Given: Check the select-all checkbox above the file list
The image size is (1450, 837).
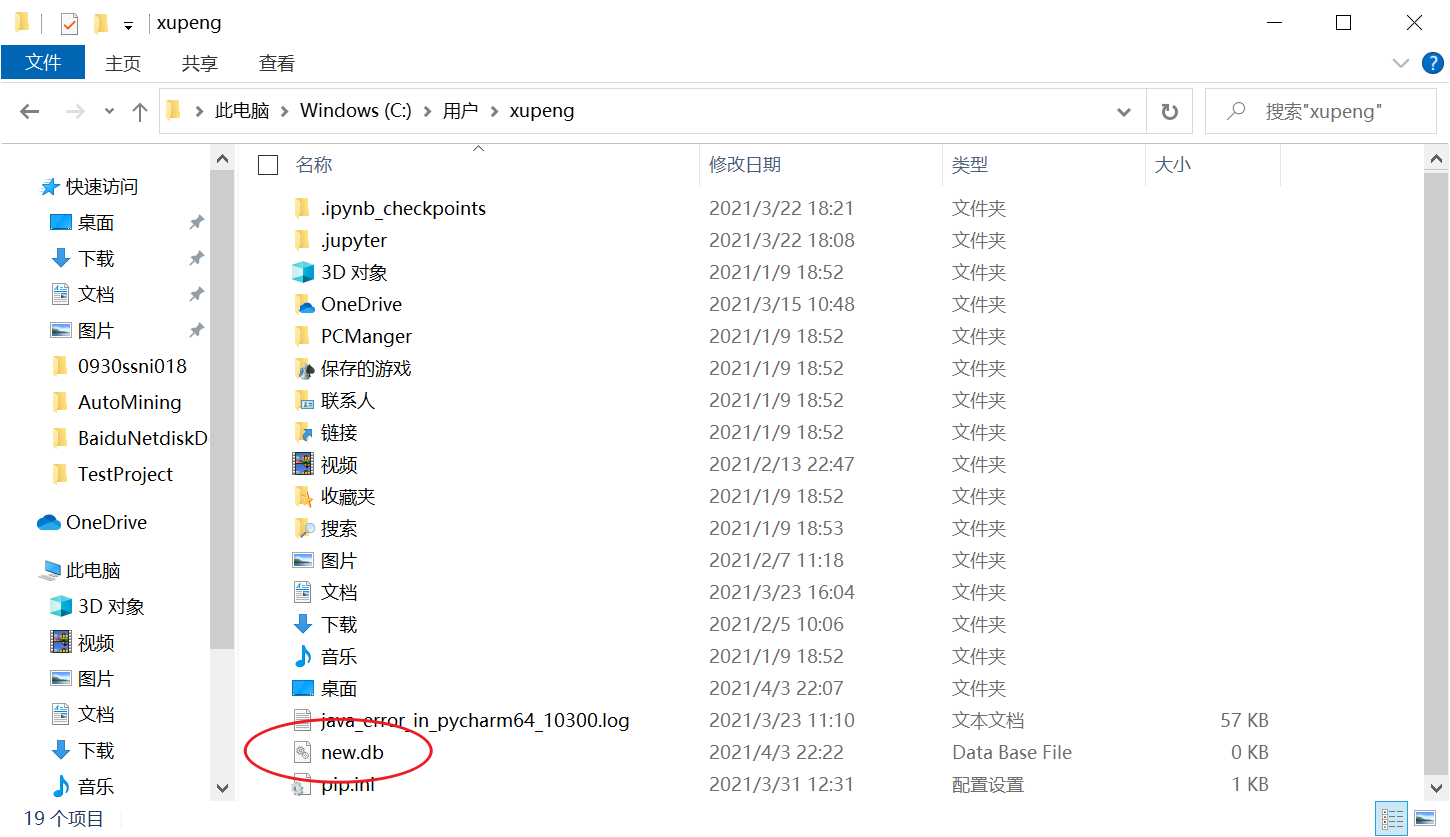Looking at the screenshot, I should (x=267, y=165).
